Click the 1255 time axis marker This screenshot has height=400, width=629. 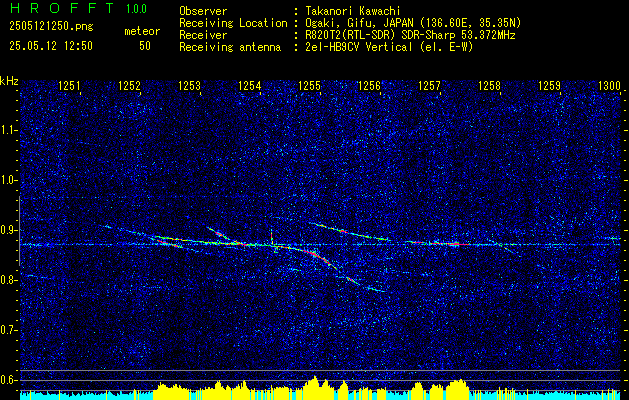point(310,85)
